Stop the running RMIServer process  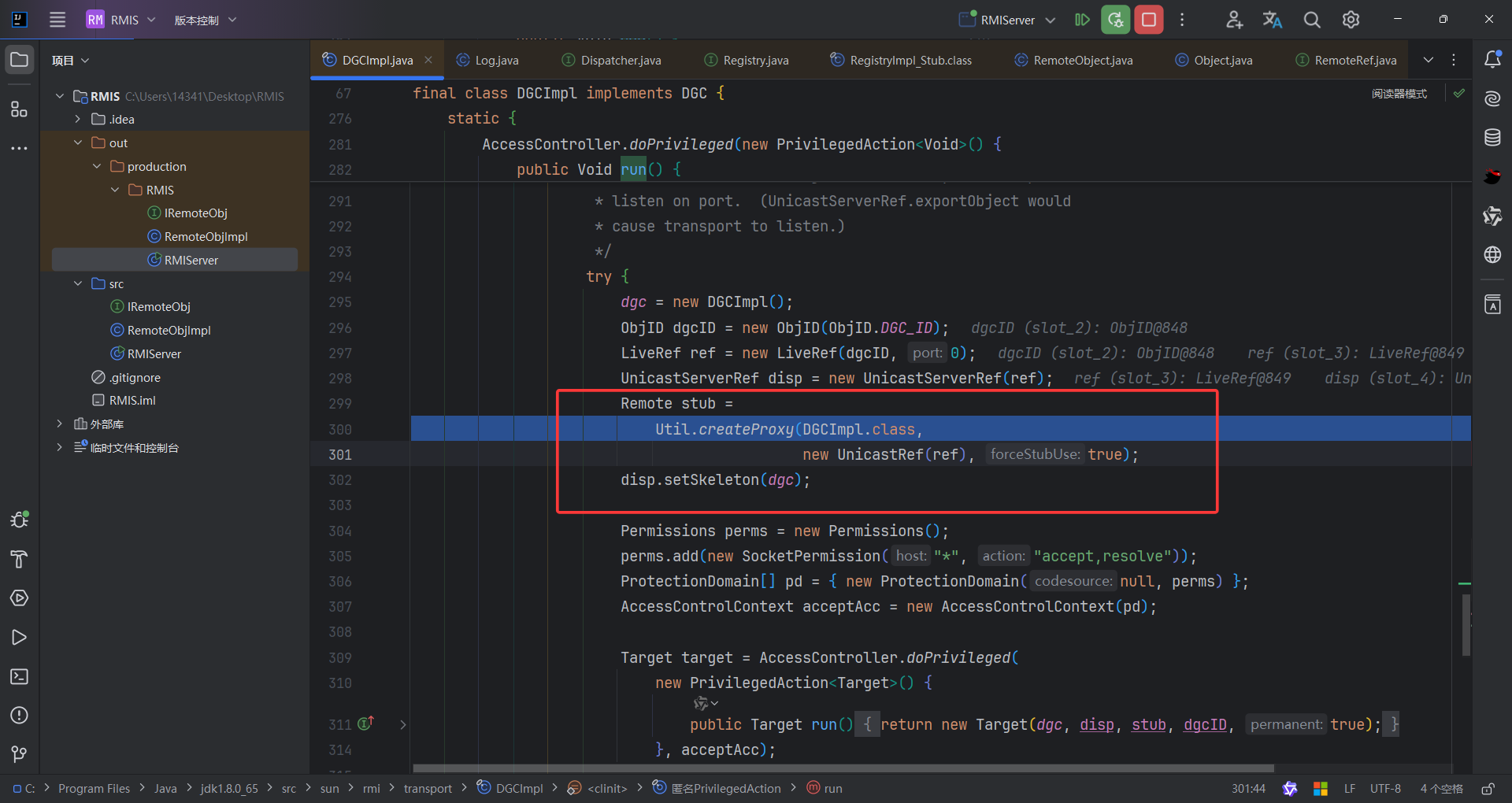(x=1149, y=20)
